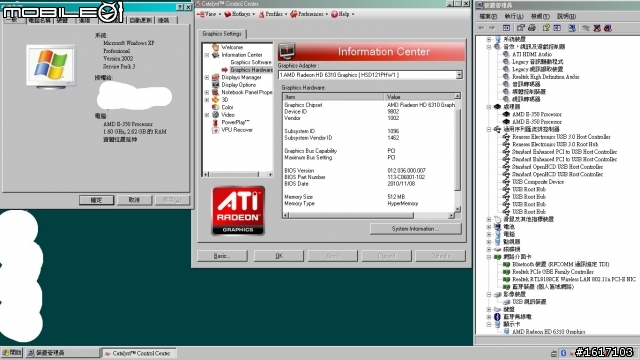Open the 3D settings icon
The image size is (640, 360).
tap(216, 100)
